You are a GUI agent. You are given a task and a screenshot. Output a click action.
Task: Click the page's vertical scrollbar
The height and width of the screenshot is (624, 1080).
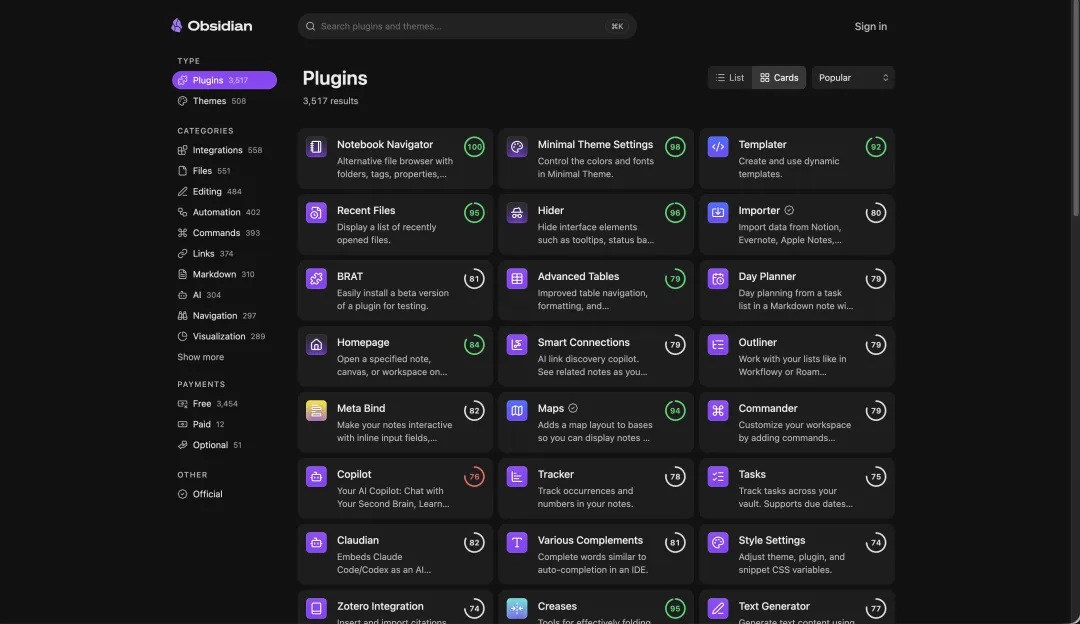(x=1075, y=110)
